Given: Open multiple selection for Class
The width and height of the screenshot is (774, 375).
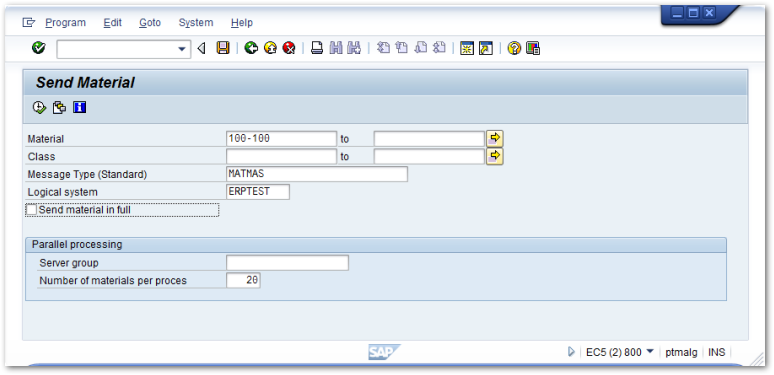Looking at the screenshot, I should (x=495, y=156).
